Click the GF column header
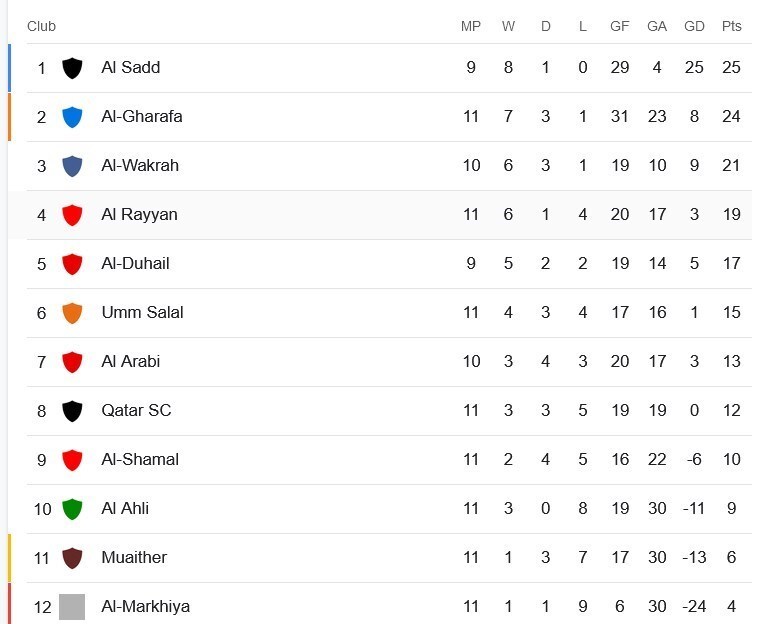The width and height of the screenshot is (765, 624). point(620,26)
